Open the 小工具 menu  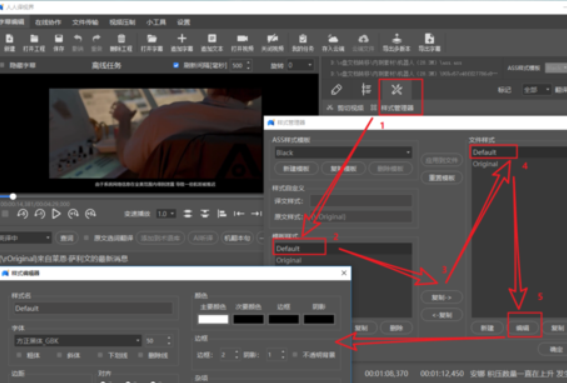tap(156, 22)
